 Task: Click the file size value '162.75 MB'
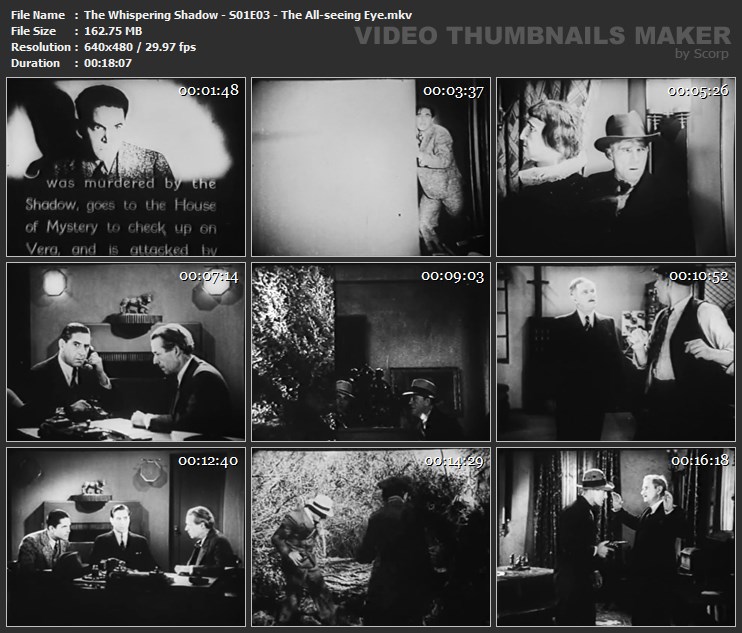(x=113, y=31)
